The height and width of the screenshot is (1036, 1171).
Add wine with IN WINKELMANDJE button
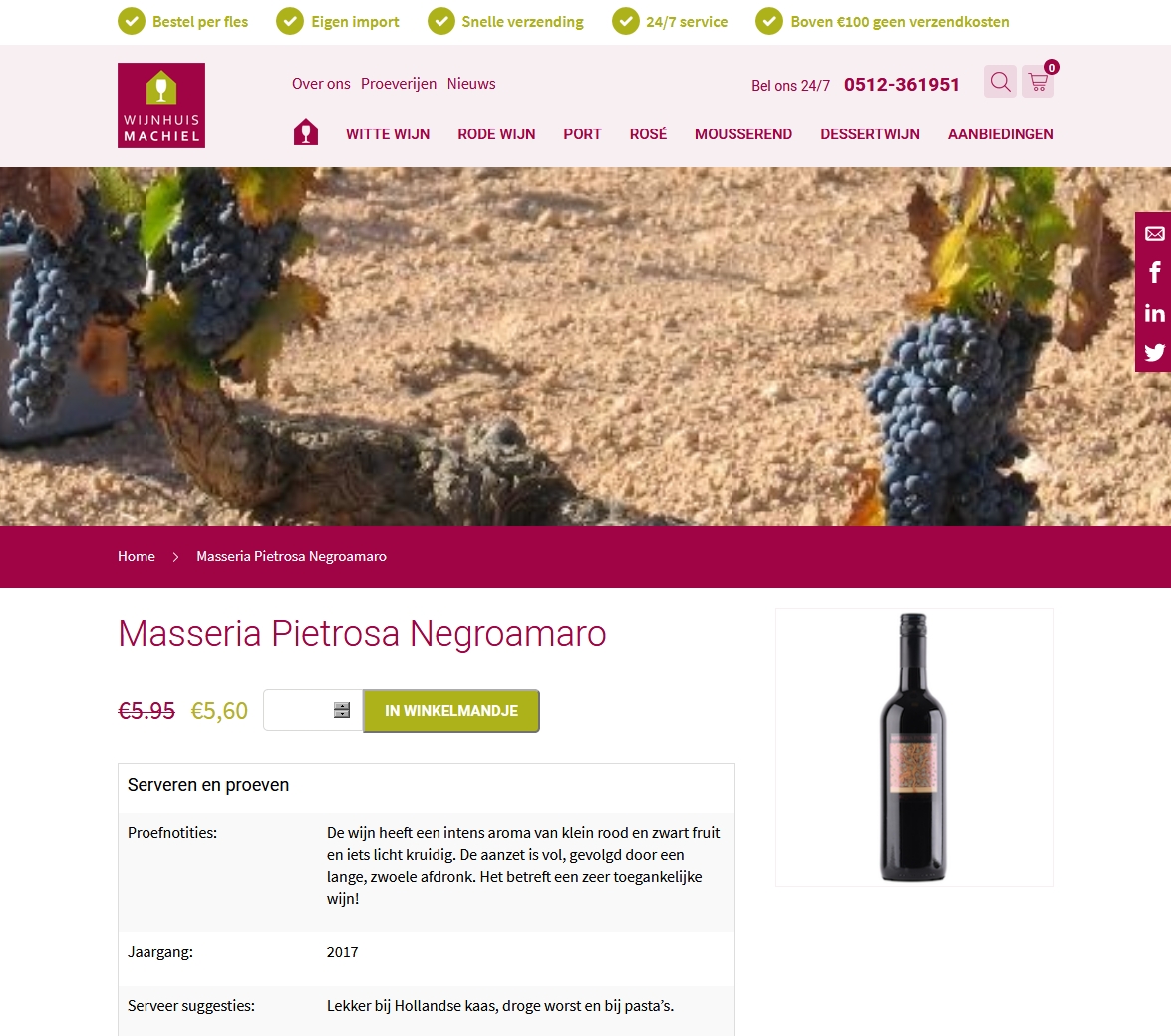coord(451,711)
